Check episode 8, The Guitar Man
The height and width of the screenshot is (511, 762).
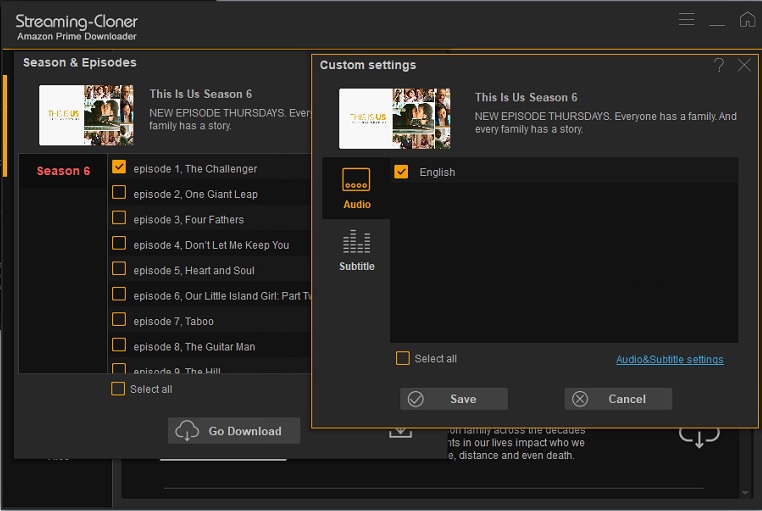click(119, 345)
